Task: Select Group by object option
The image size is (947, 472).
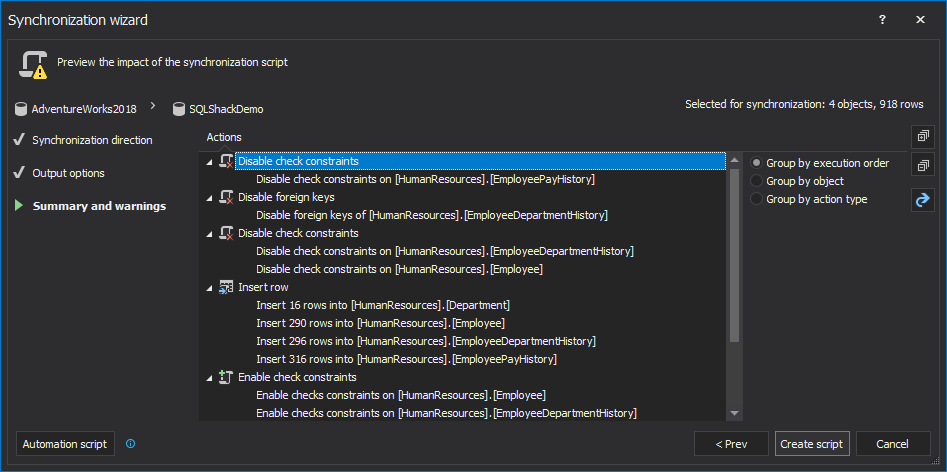Action: [757, 181]
